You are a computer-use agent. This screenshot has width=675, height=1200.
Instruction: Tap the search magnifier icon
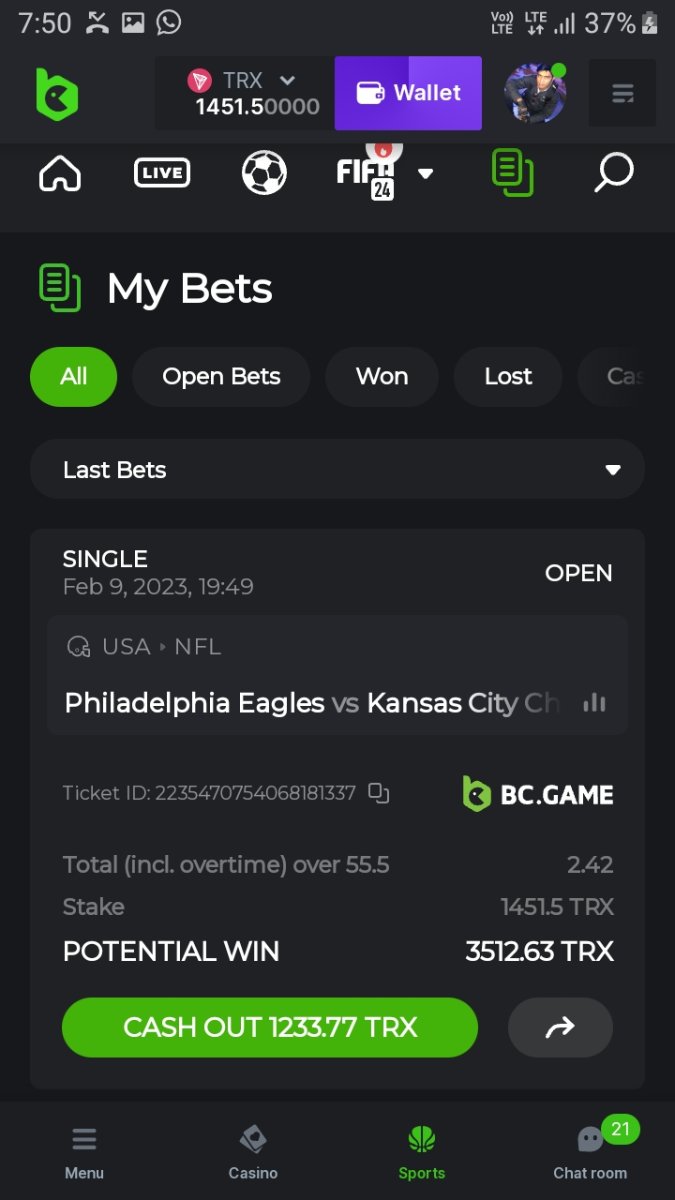pos(613,173)
